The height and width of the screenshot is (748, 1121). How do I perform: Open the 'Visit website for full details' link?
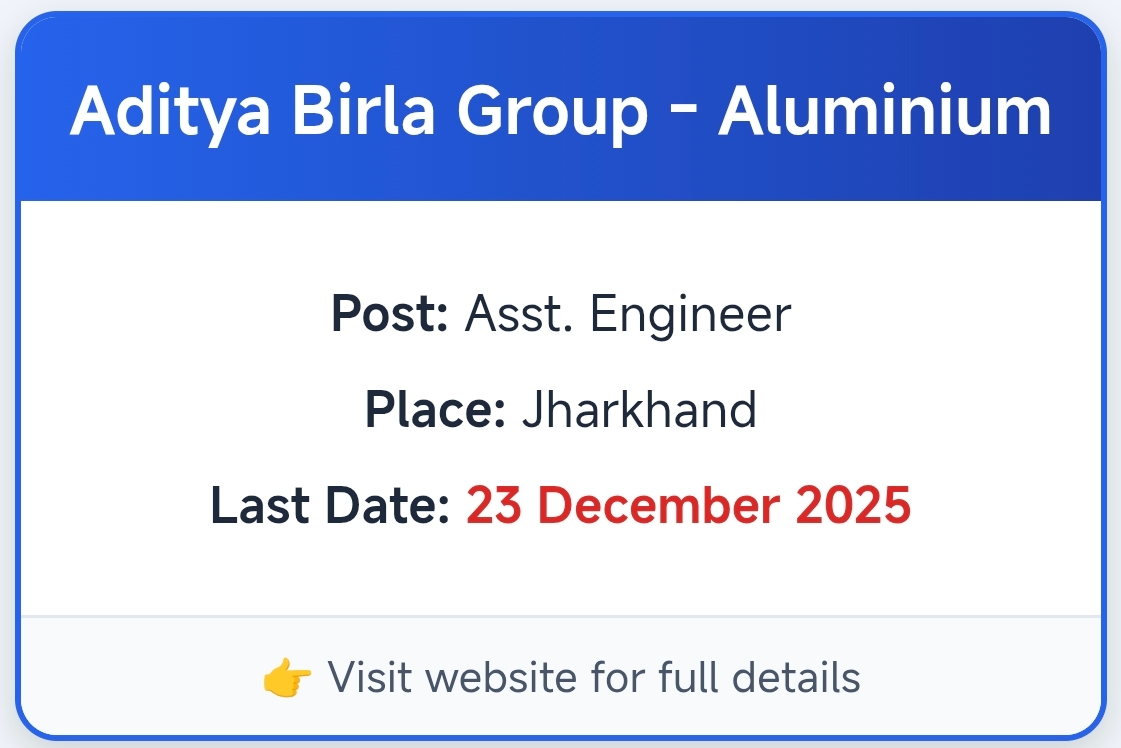(x=594, y=678)
